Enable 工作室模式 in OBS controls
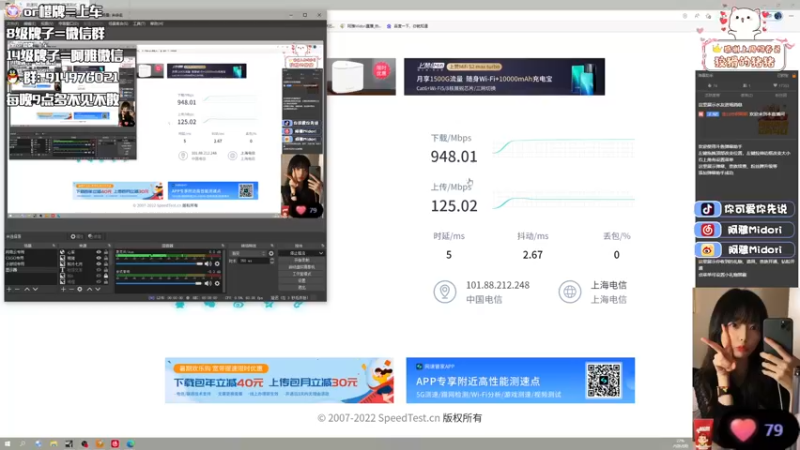Image resolution: width=800 pixels, height=450 pixels. [x=302, y=274]
